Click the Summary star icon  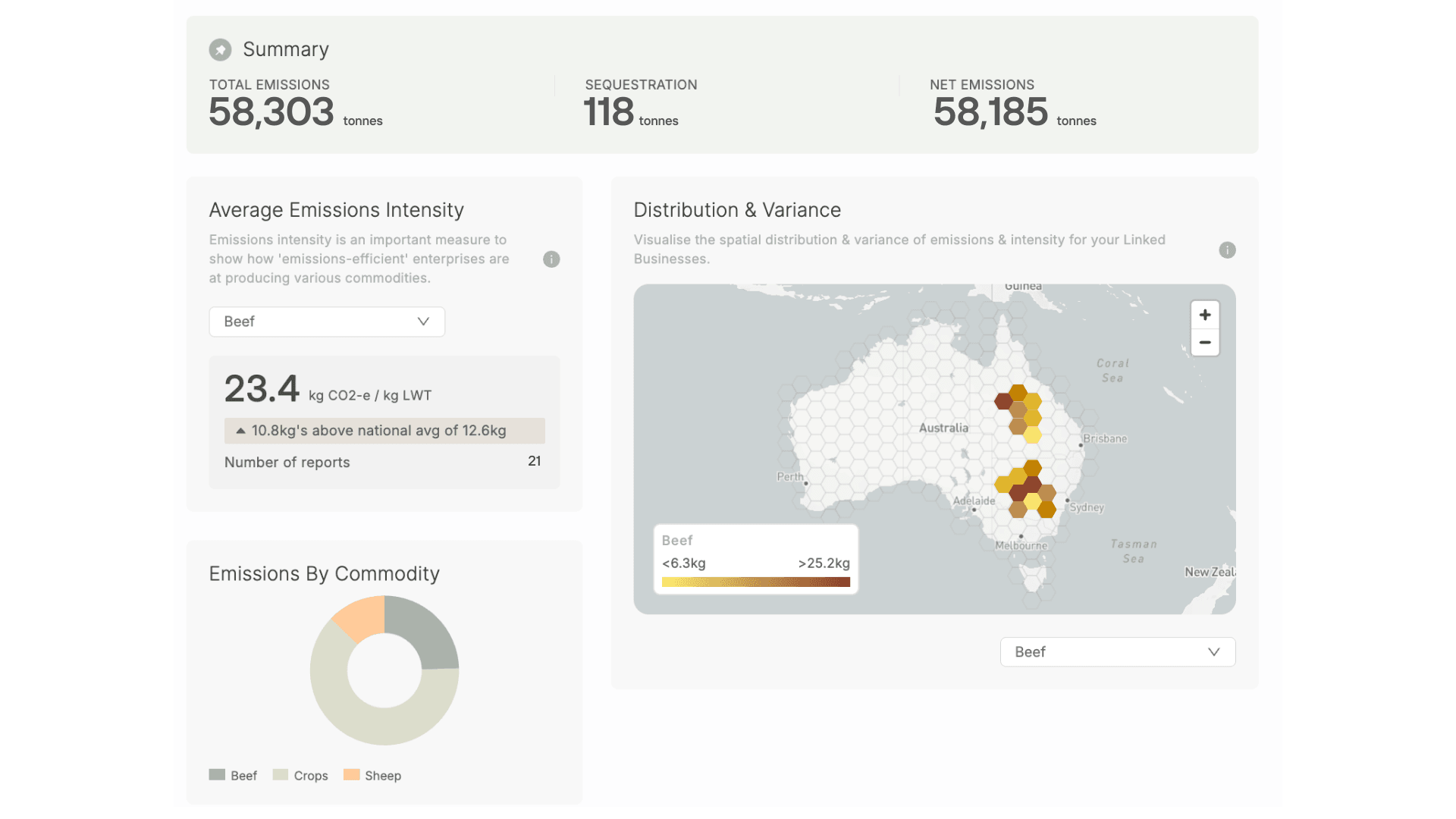[x=220, y=50]
